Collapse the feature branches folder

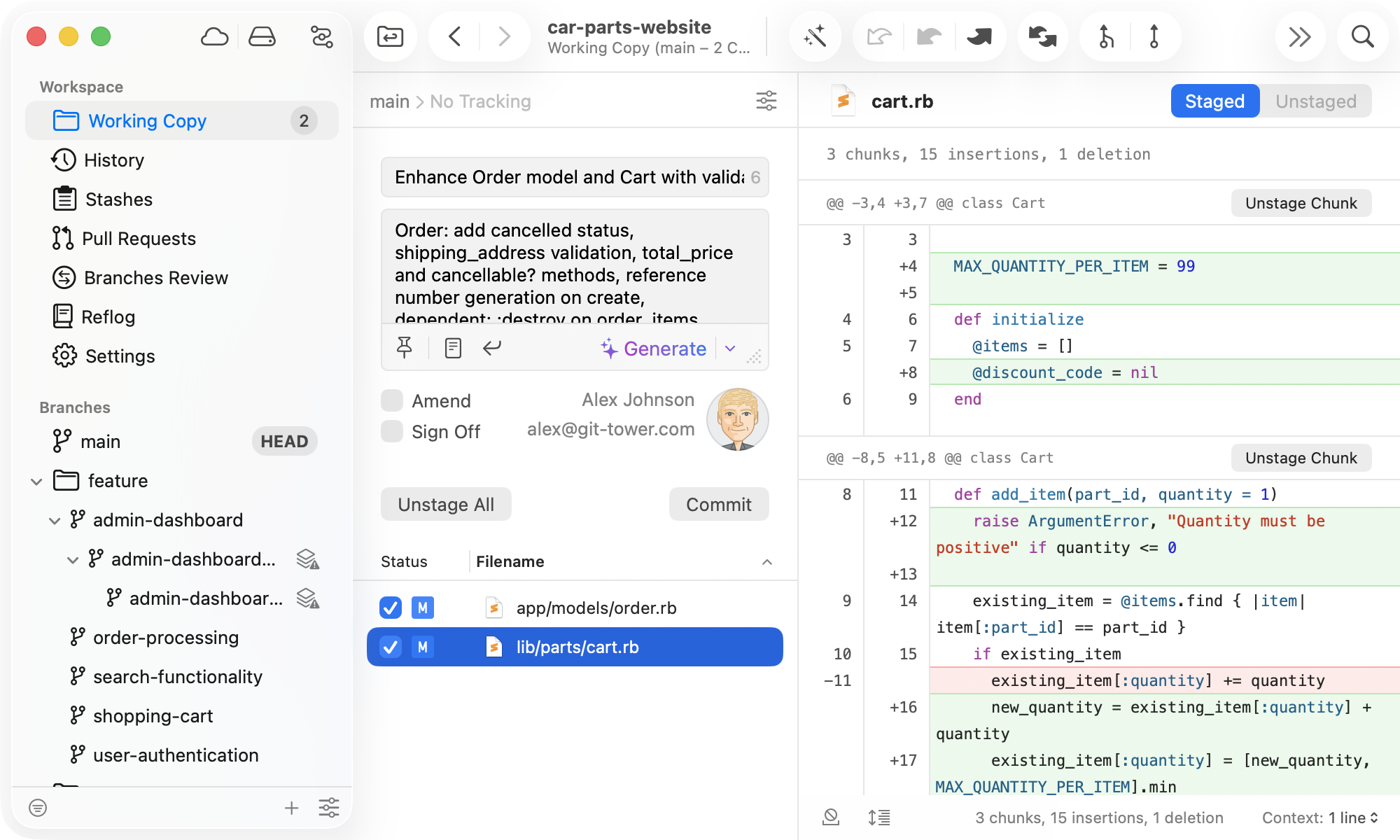pos(36,481)
